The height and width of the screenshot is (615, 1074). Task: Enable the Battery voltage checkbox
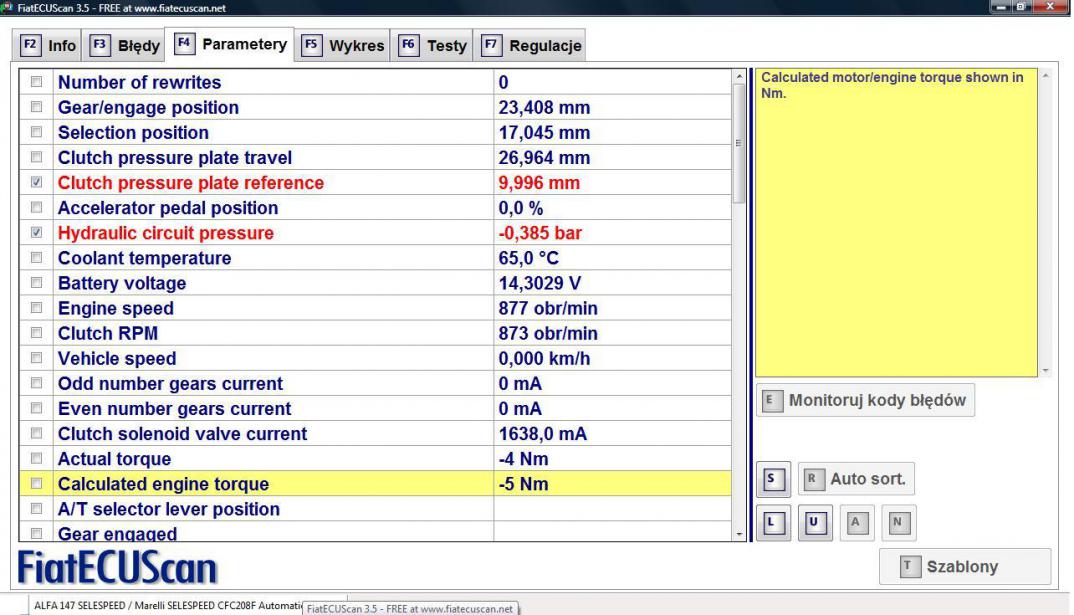pyautogui.click(x=37, y=284)
